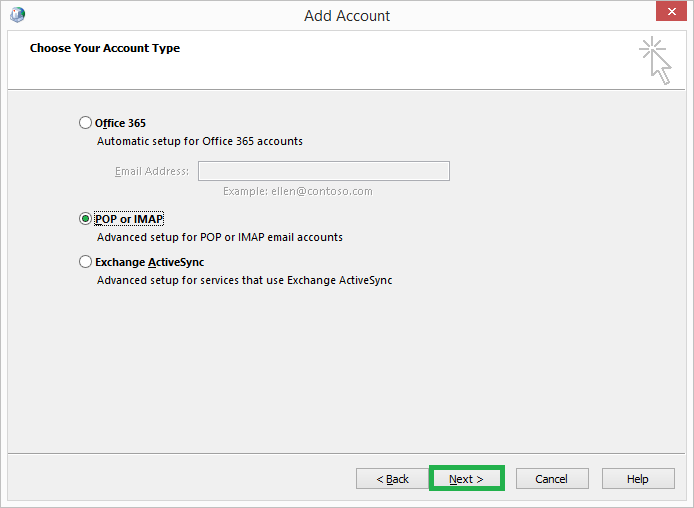The image size is (694, 508).
Task: Cancel the Add Account wizard
Action: (x=552, y=479)
